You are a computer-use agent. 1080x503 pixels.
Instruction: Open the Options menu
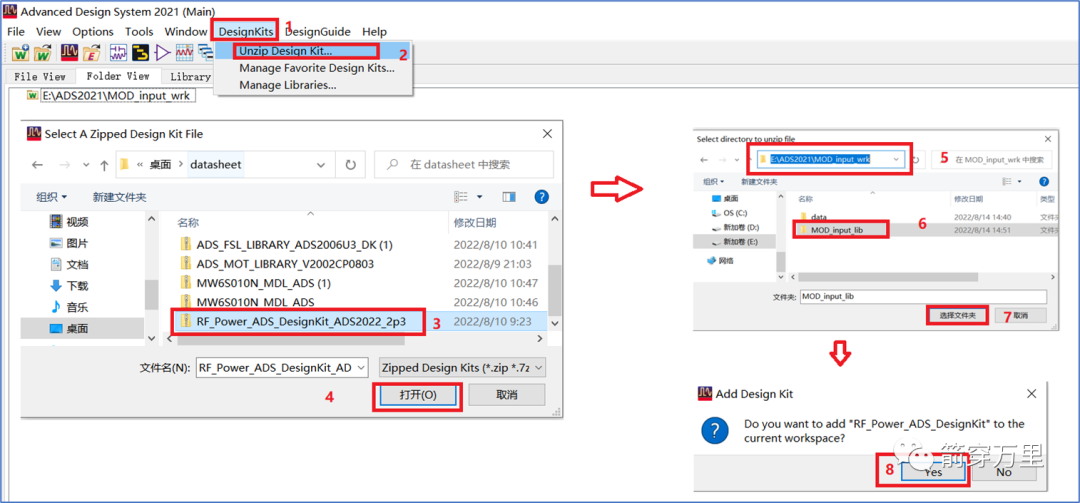93,32
